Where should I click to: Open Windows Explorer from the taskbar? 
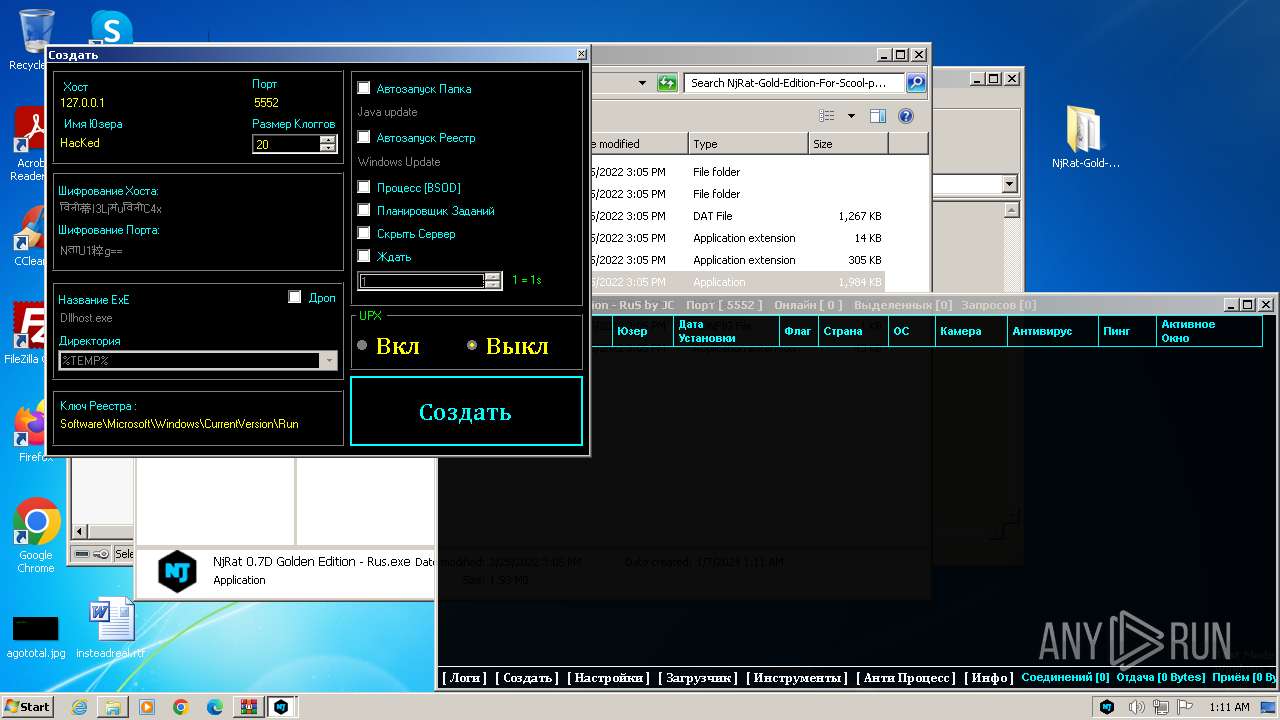click(x=113, y=707)
